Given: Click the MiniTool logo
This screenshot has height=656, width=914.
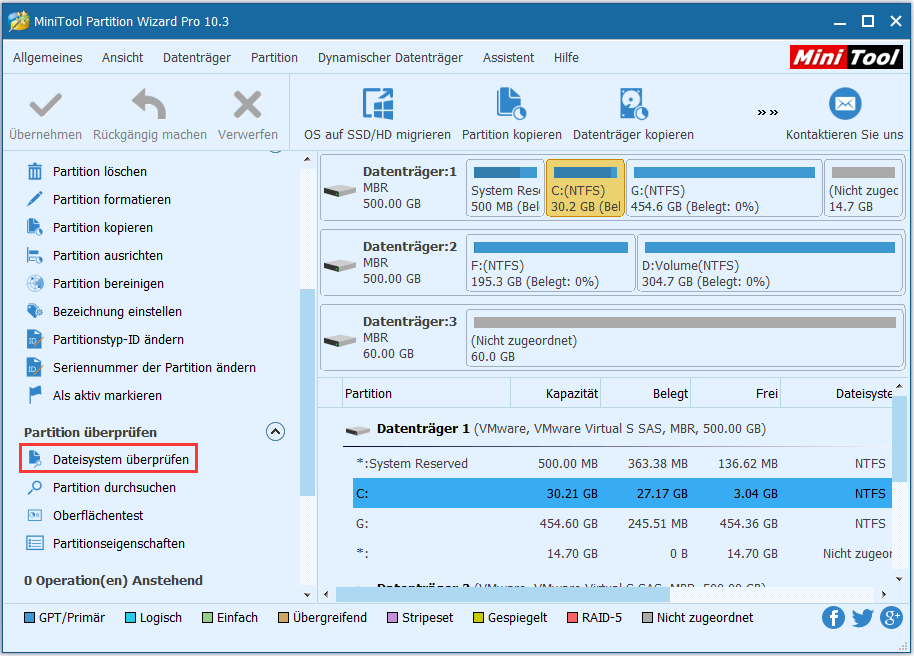Looking at the screenshot, I should tap(846, 57).
